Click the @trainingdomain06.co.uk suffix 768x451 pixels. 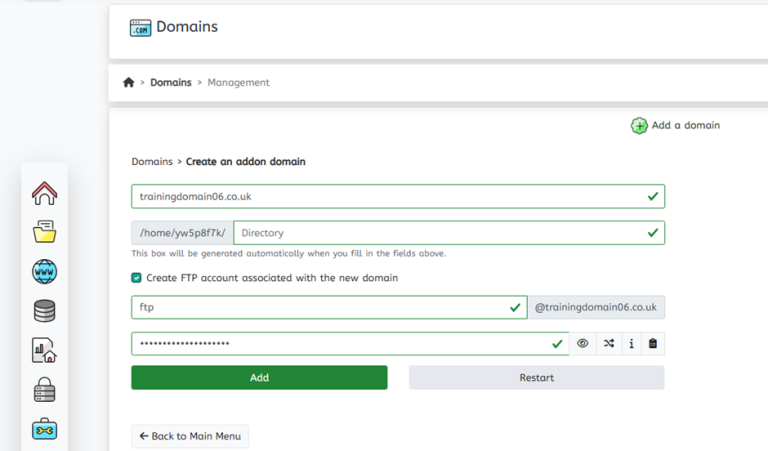click(596, 307)
